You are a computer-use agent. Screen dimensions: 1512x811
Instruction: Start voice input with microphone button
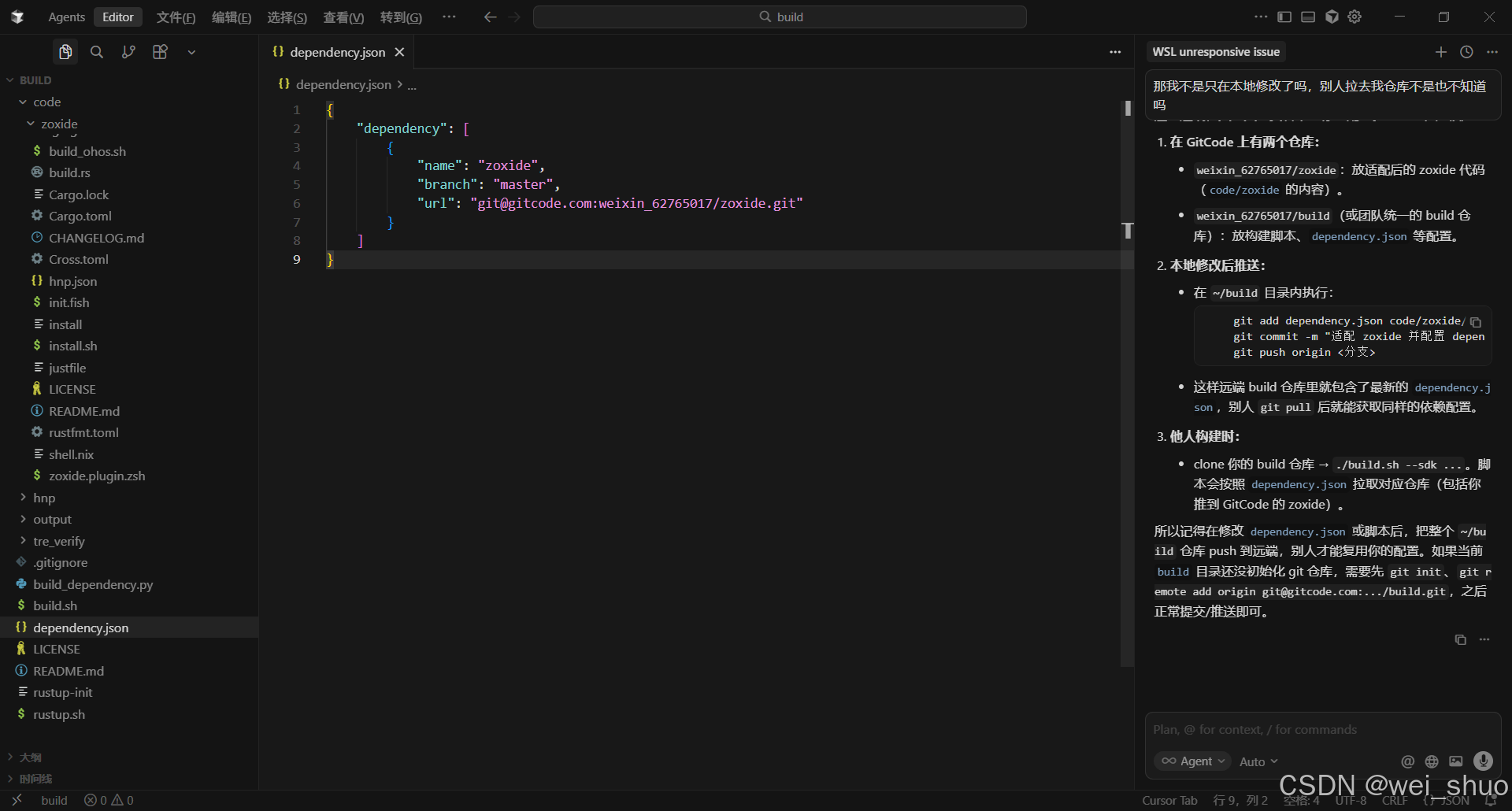coord(1483,761)
